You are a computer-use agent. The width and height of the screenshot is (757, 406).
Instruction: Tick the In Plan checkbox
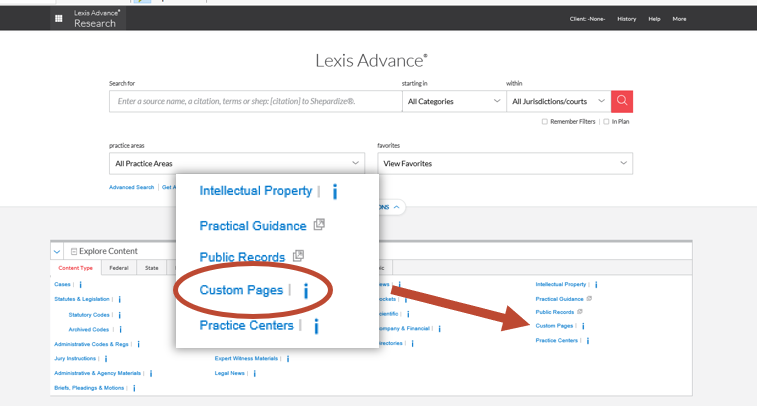pyautogui.click(x=606, y=122)
